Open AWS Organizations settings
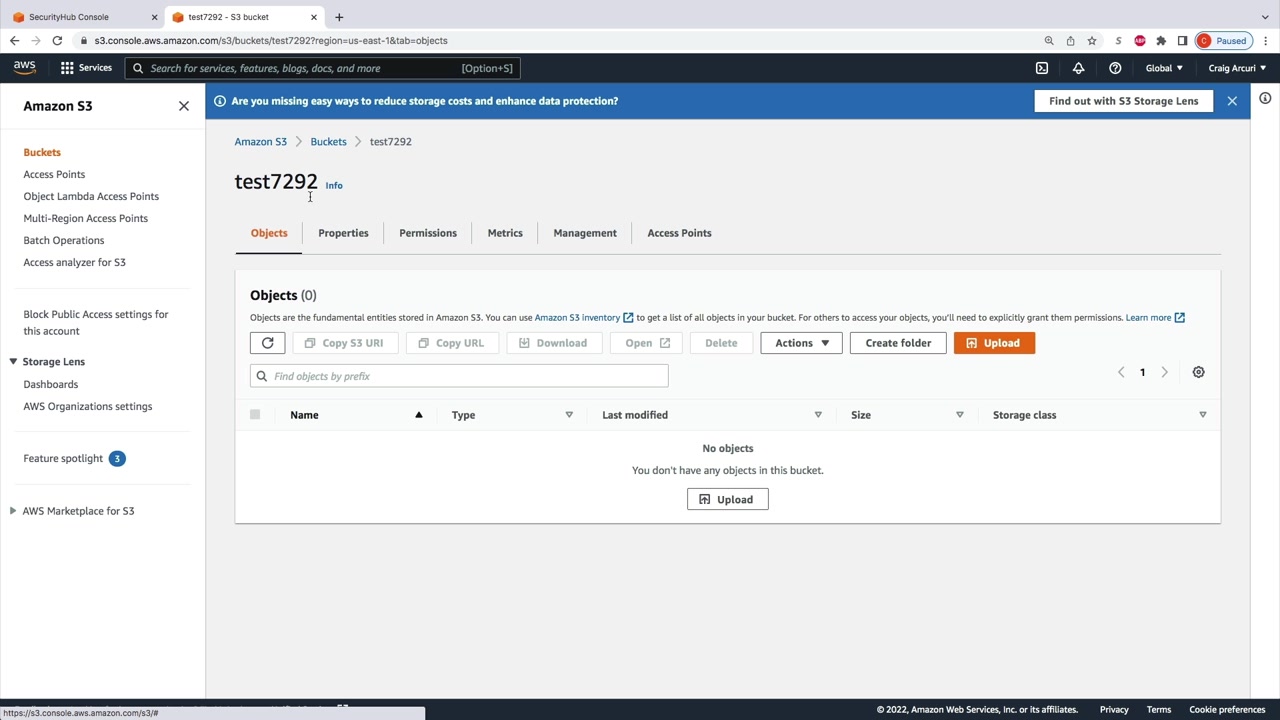This screenshot has width=1280, height=720. tap(87, 406)
